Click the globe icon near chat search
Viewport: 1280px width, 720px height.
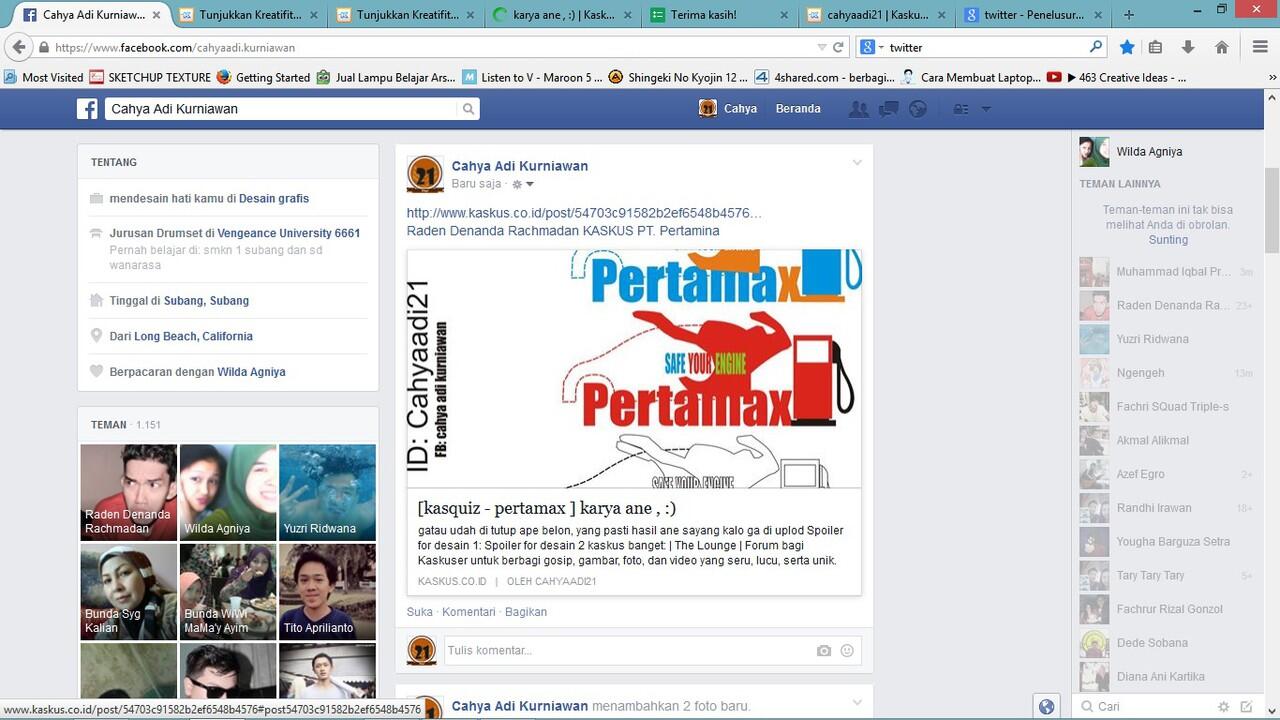(x=1046, y=706)
